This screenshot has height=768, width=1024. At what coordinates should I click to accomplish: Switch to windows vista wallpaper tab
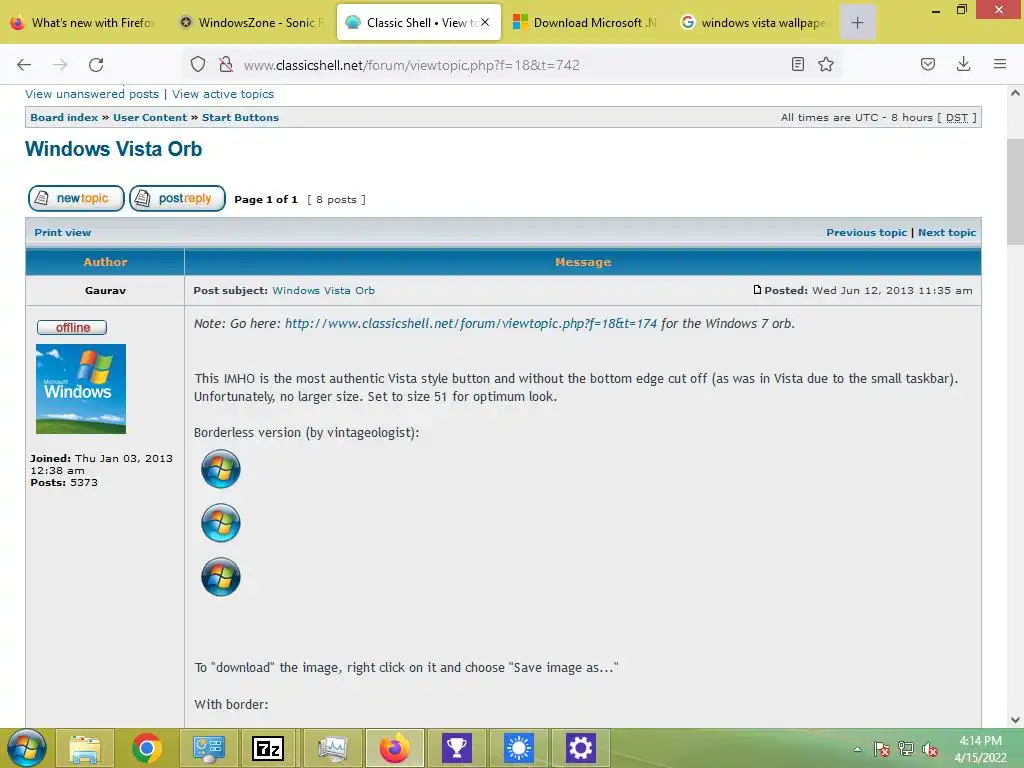[753, 23]
